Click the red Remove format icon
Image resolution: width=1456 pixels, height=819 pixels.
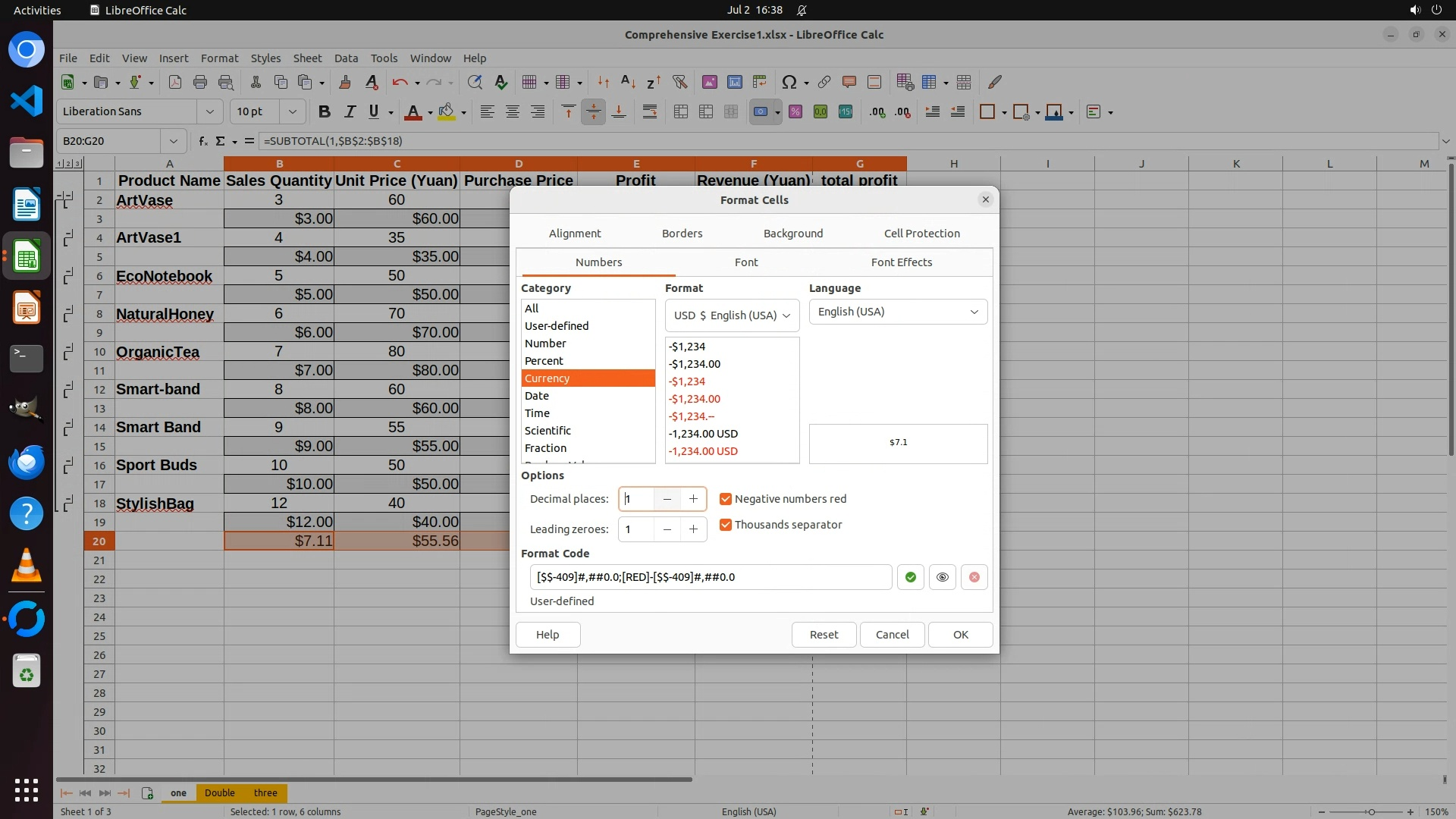(x=974, y=577)
